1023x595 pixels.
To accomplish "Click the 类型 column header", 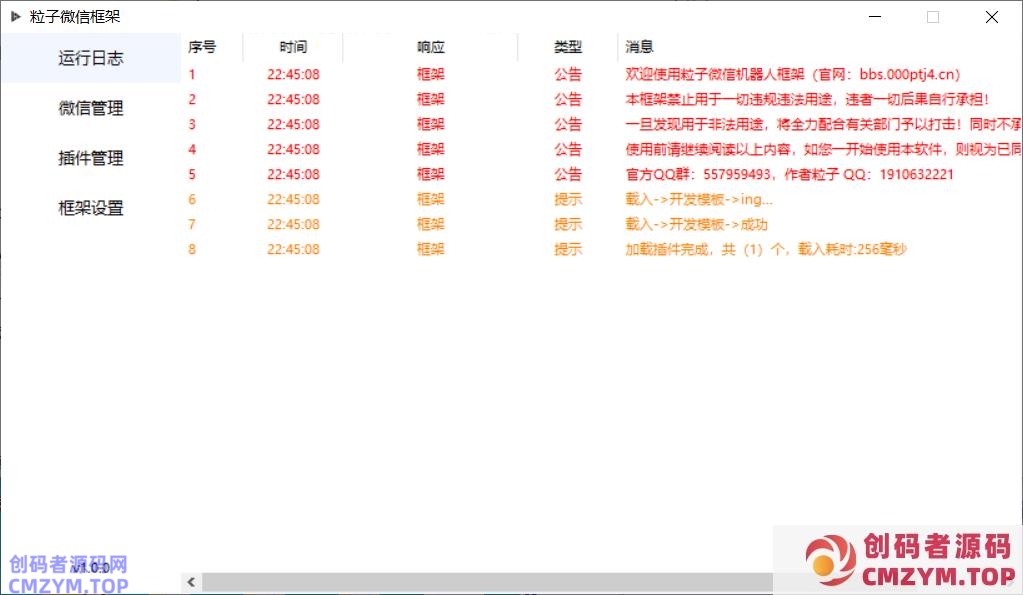I will pyautogui.click(x=568, y=47).
